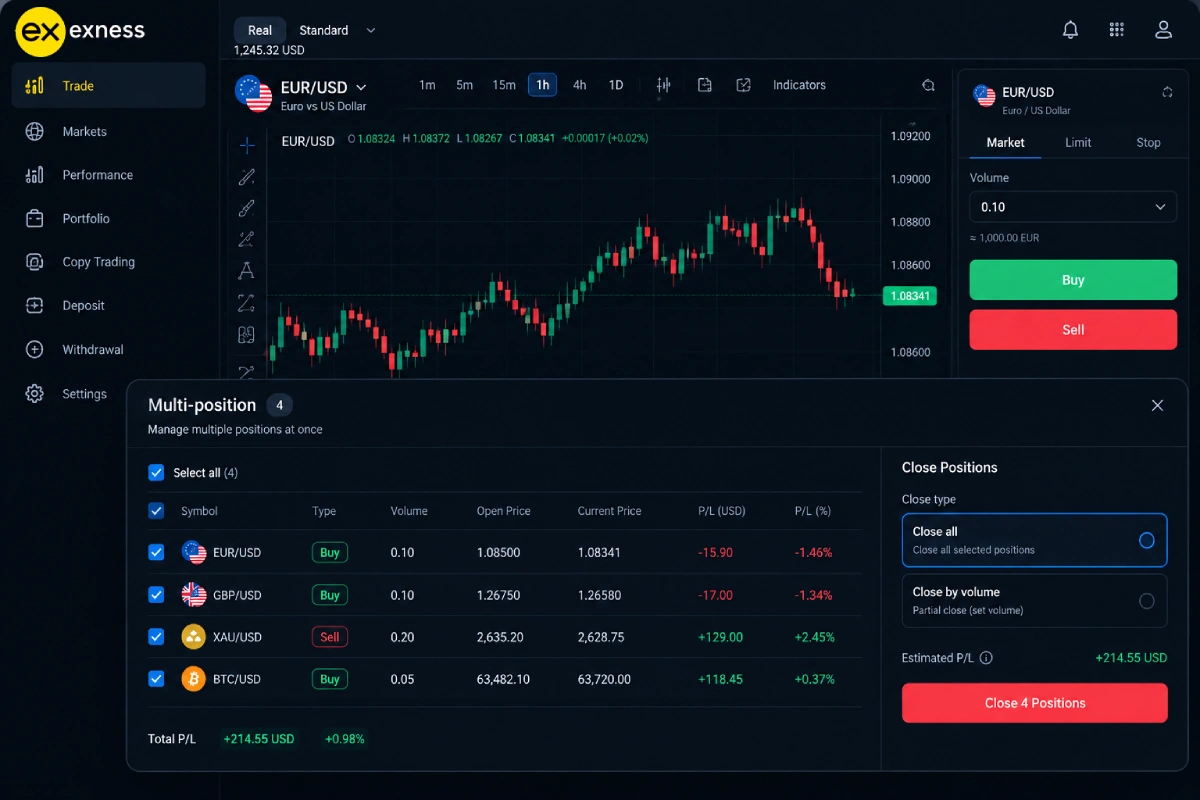Click Close 4 Positions button
The image size is (1200, 800).
click(1035, 703)
